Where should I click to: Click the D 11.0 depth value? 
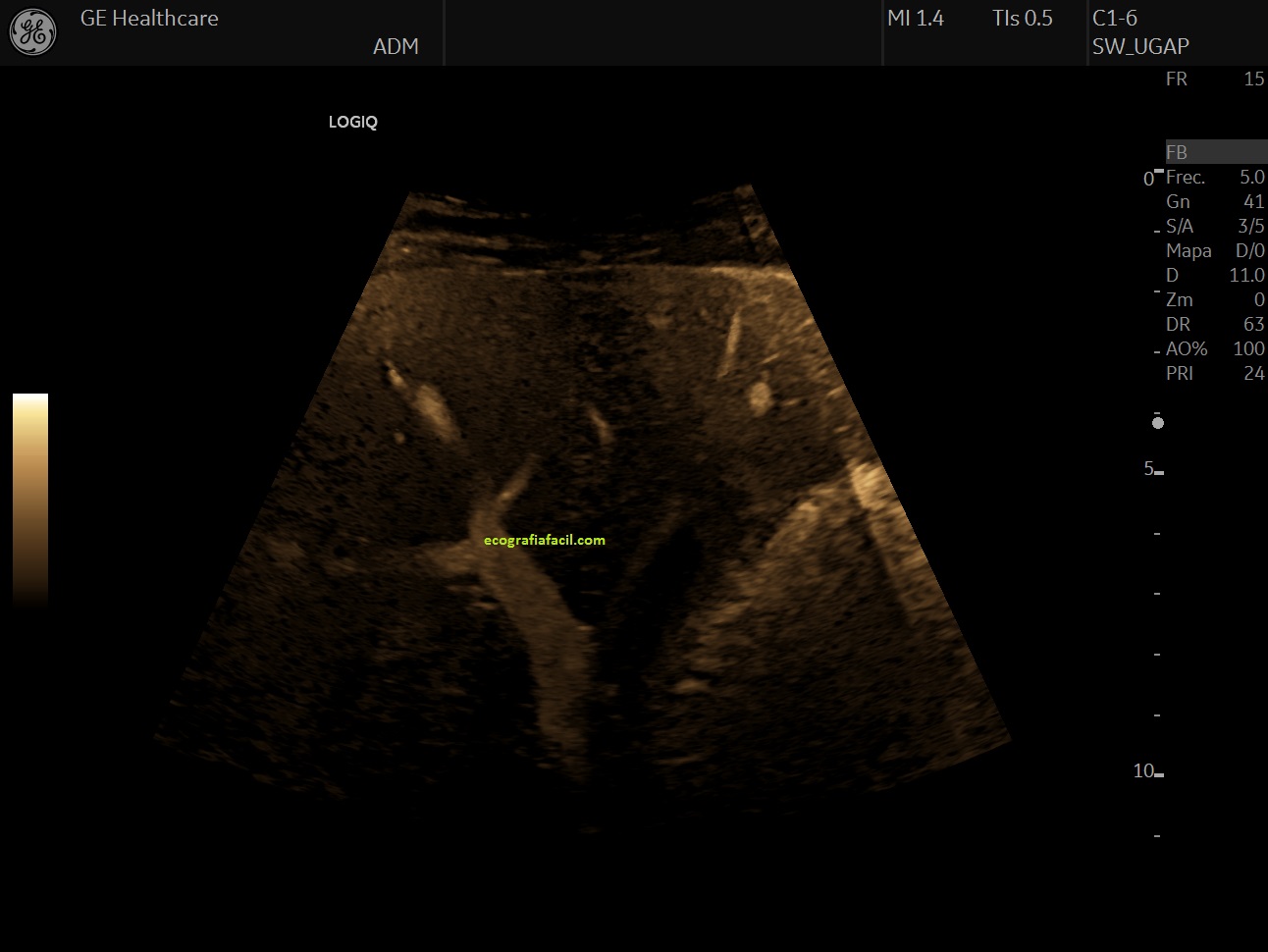point(1215,276)
